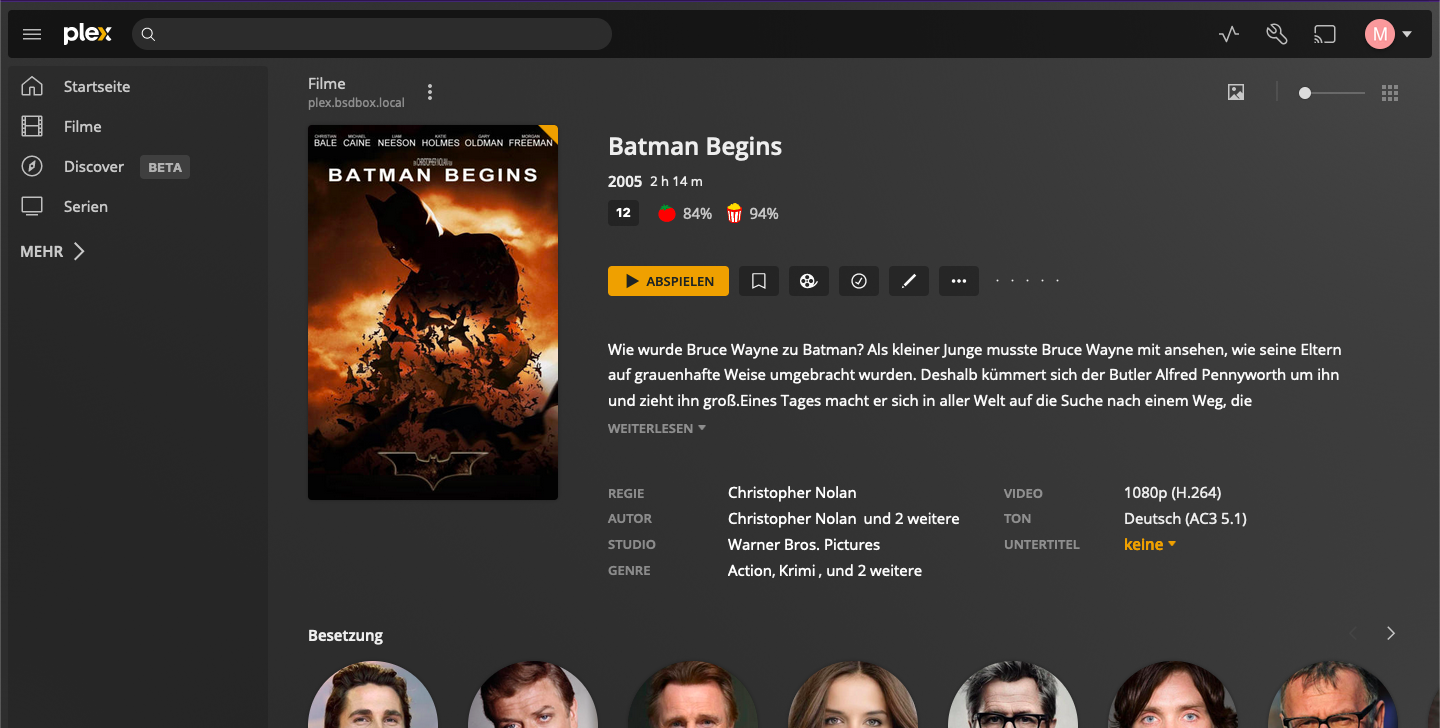Click the Action genre link
This screenshot has height=728, width=1440.
tap(750, 570)
